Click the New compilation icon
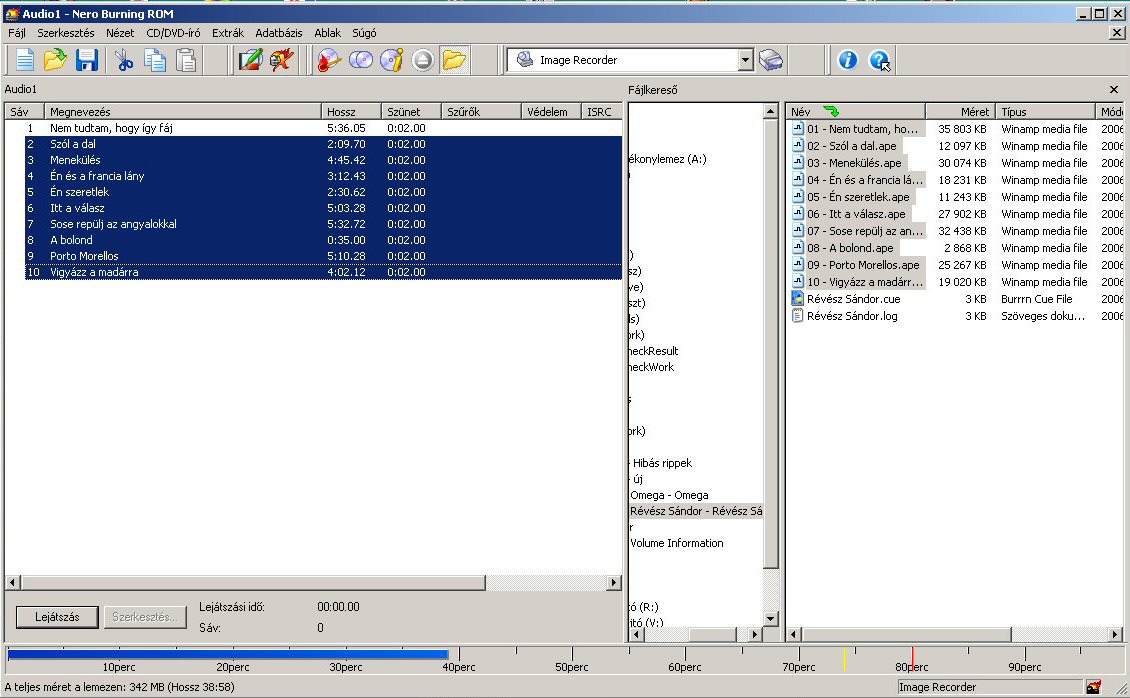The width and height of the screenshot is (1130, 698). tap(24, 61)
